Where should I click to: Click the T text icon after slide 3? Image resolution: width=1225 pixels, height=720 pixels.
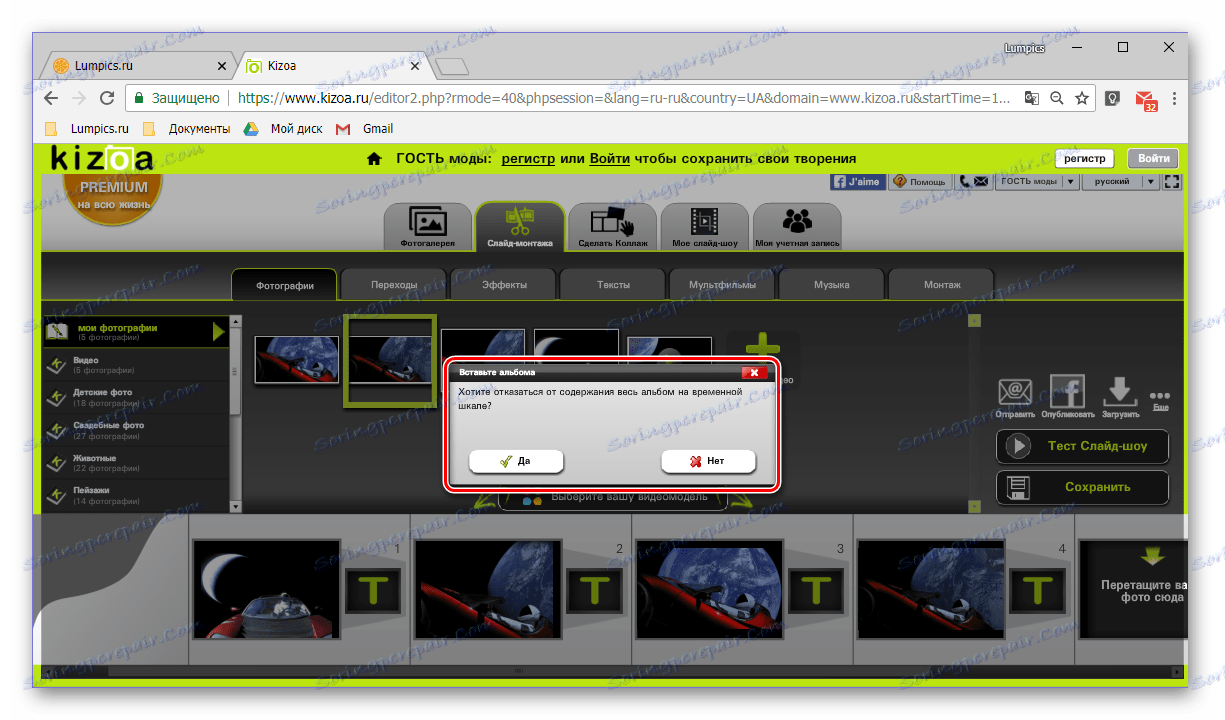click(817, 592)
